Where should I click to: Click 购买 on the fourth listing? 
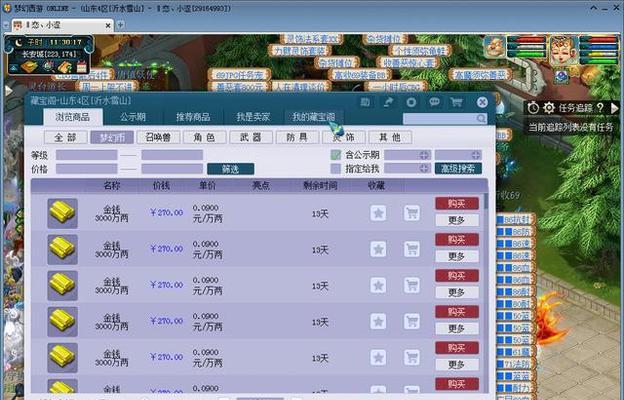[x=457, y=312]
